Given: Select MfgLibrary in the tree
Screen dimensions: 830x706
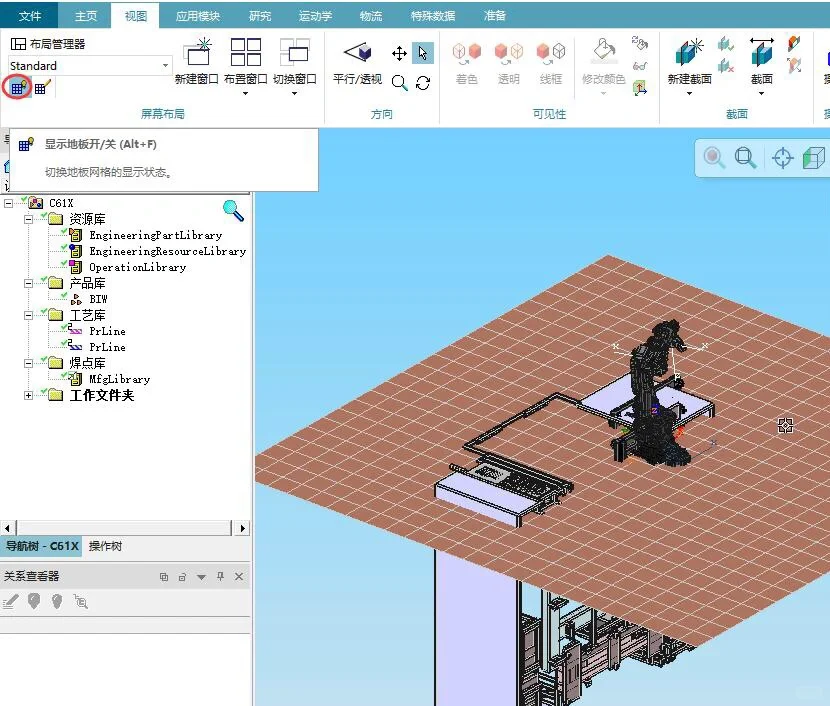Looking at the screenshot, I should point(120,379).
